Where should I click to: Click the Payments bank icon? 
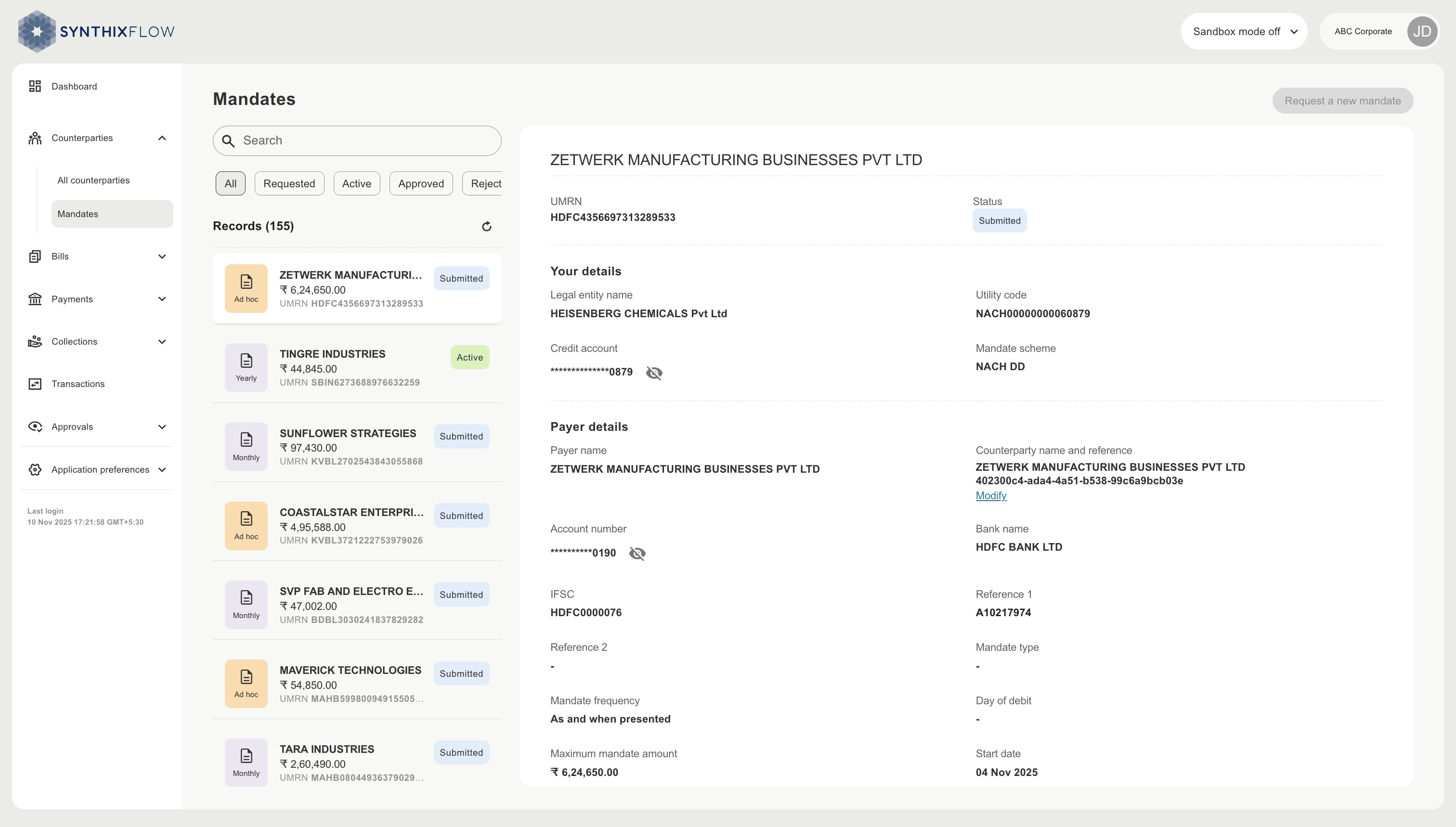[35, 299]
